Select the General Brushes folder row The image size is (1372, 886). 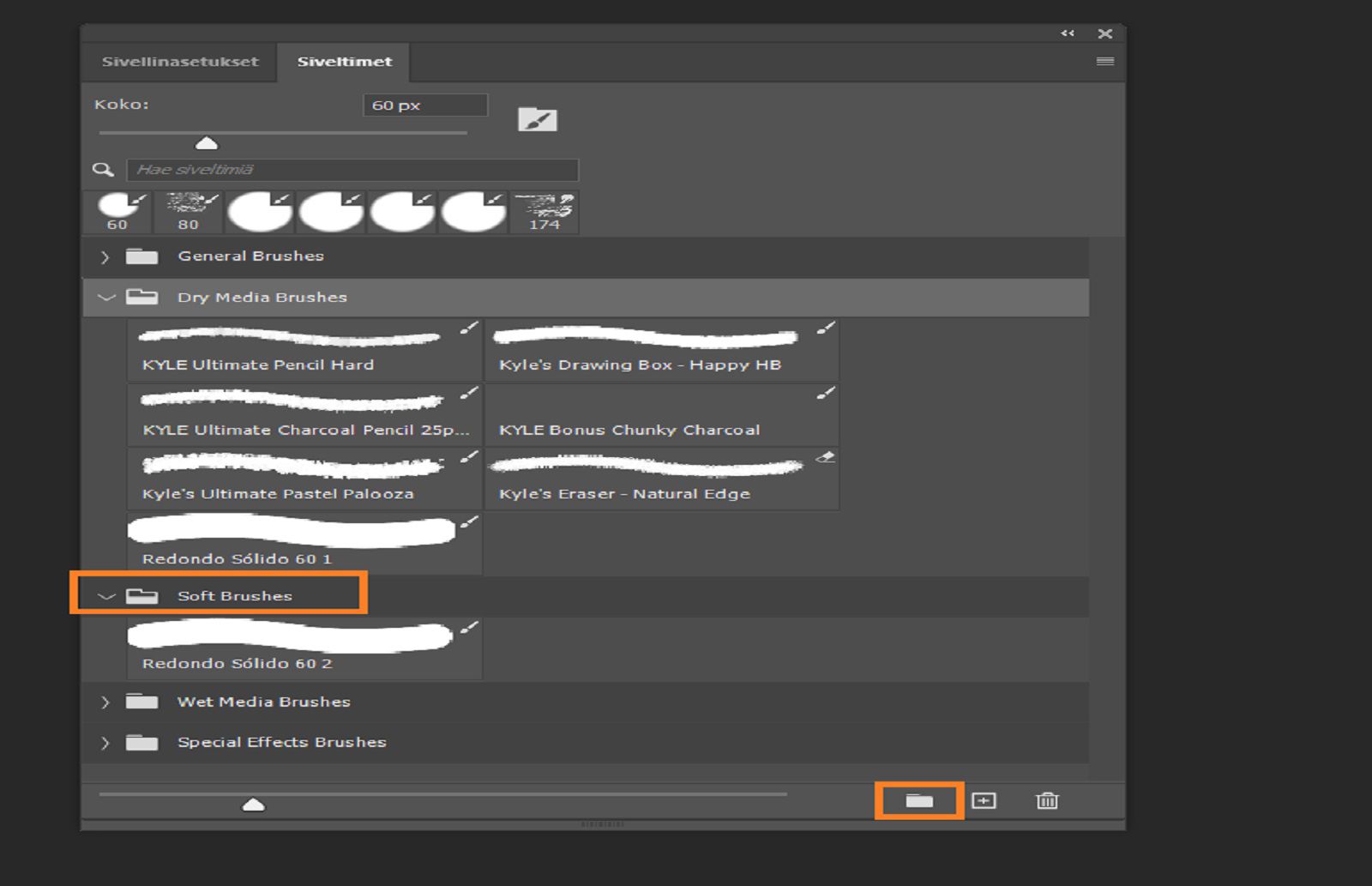tap(586, 256)
